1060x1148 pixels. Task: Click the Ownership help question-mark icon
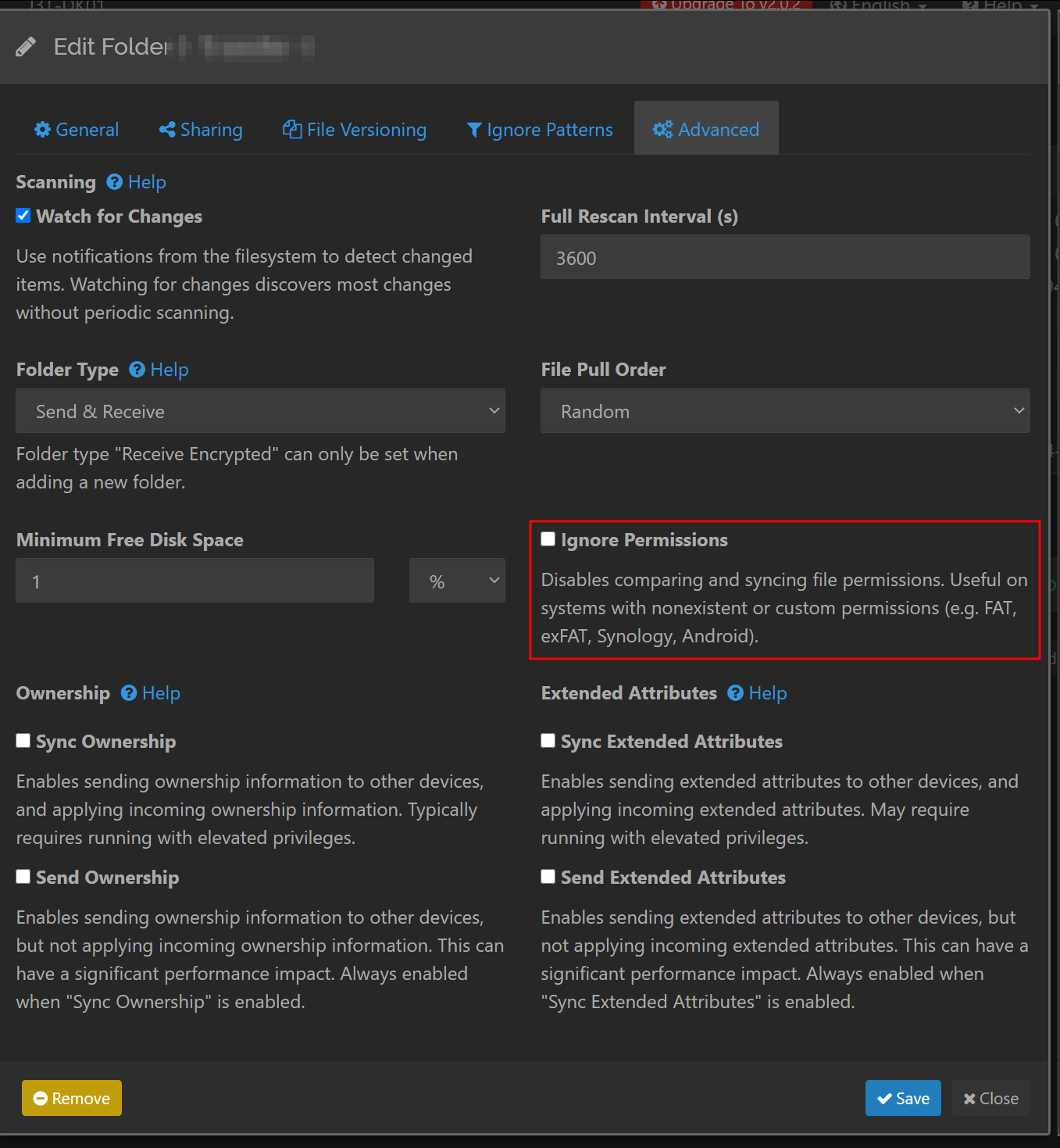pos(129,693)
